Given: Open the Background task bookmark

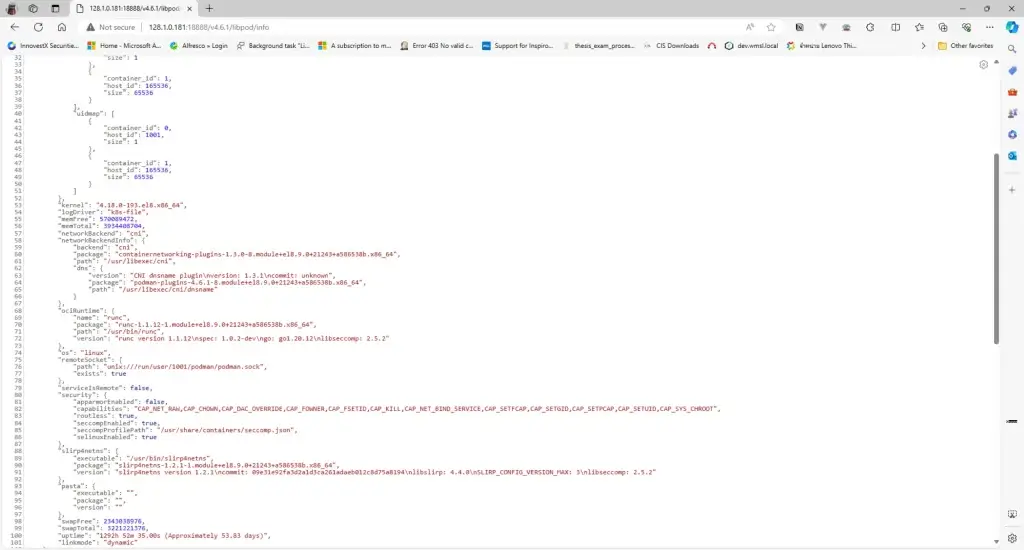Looking at the screenshot, I should [273, 46].
